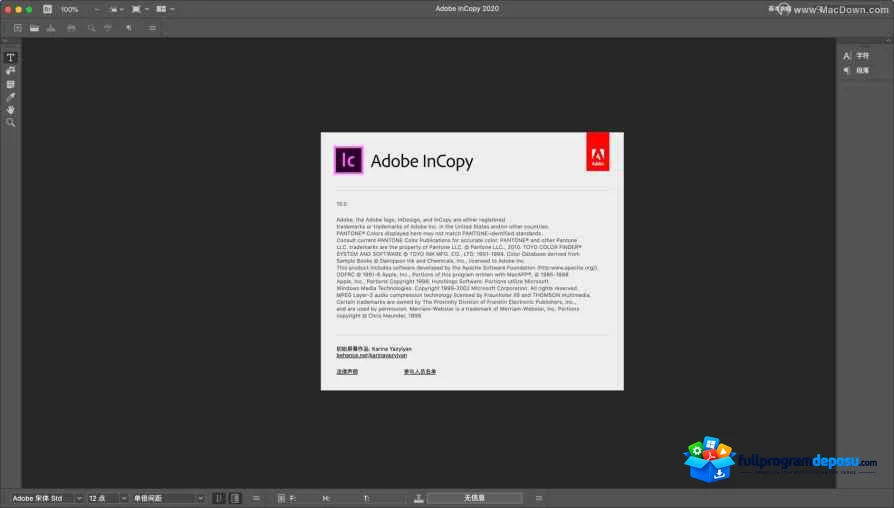894x508 pixels.
Task: Open the arrange documents dropdown
Action: (165, 9)
